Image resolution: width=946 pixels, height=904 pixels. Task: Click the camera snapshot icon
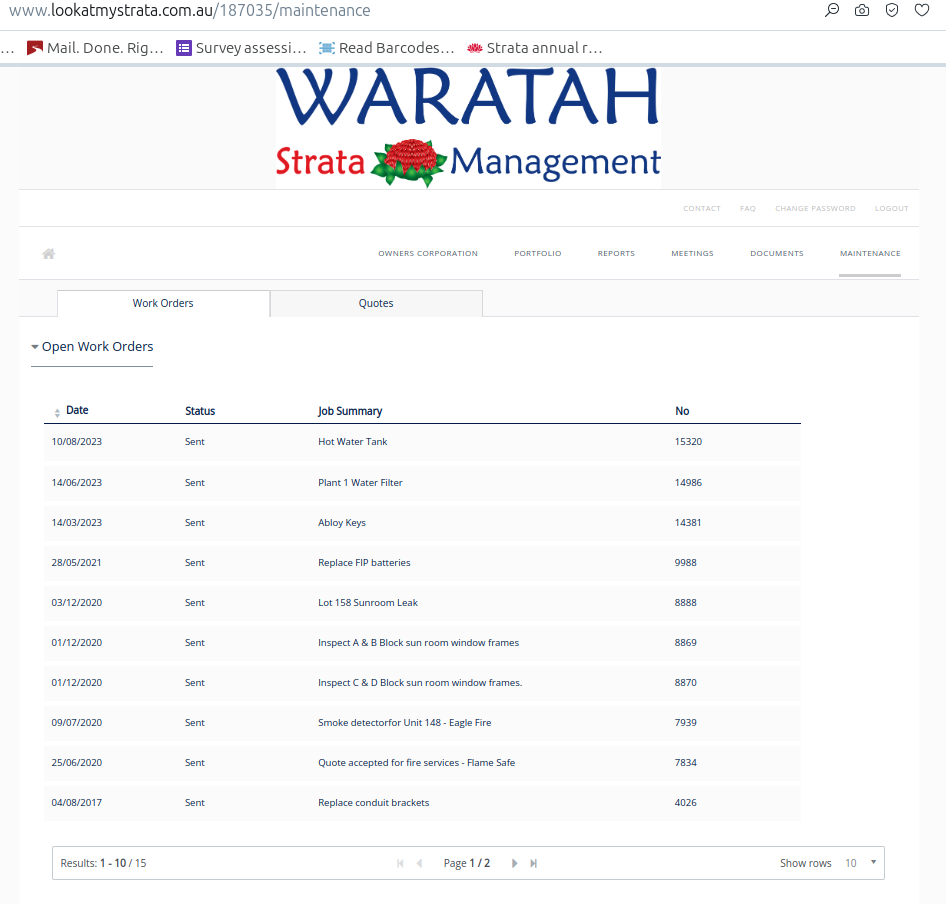pyautogui.click(x=862, y=10)
